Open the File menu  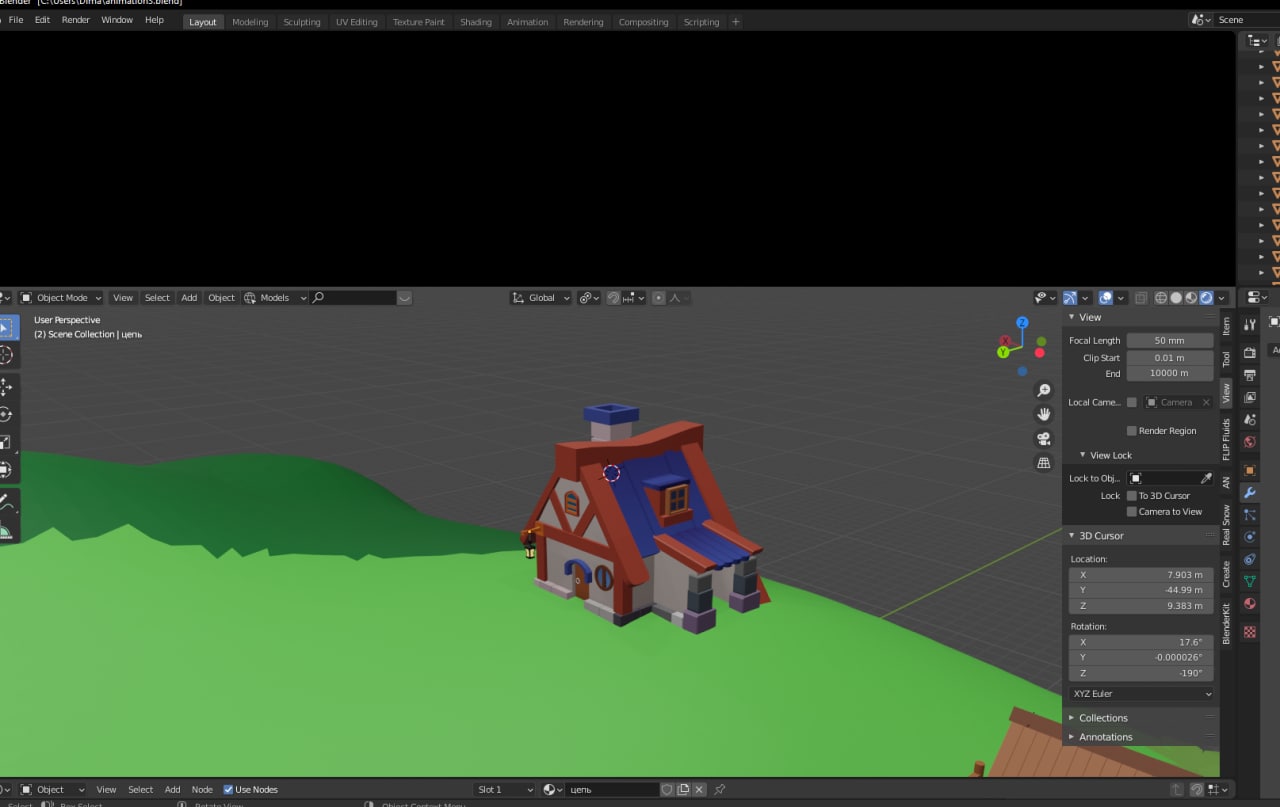click(x=16, y=20)
